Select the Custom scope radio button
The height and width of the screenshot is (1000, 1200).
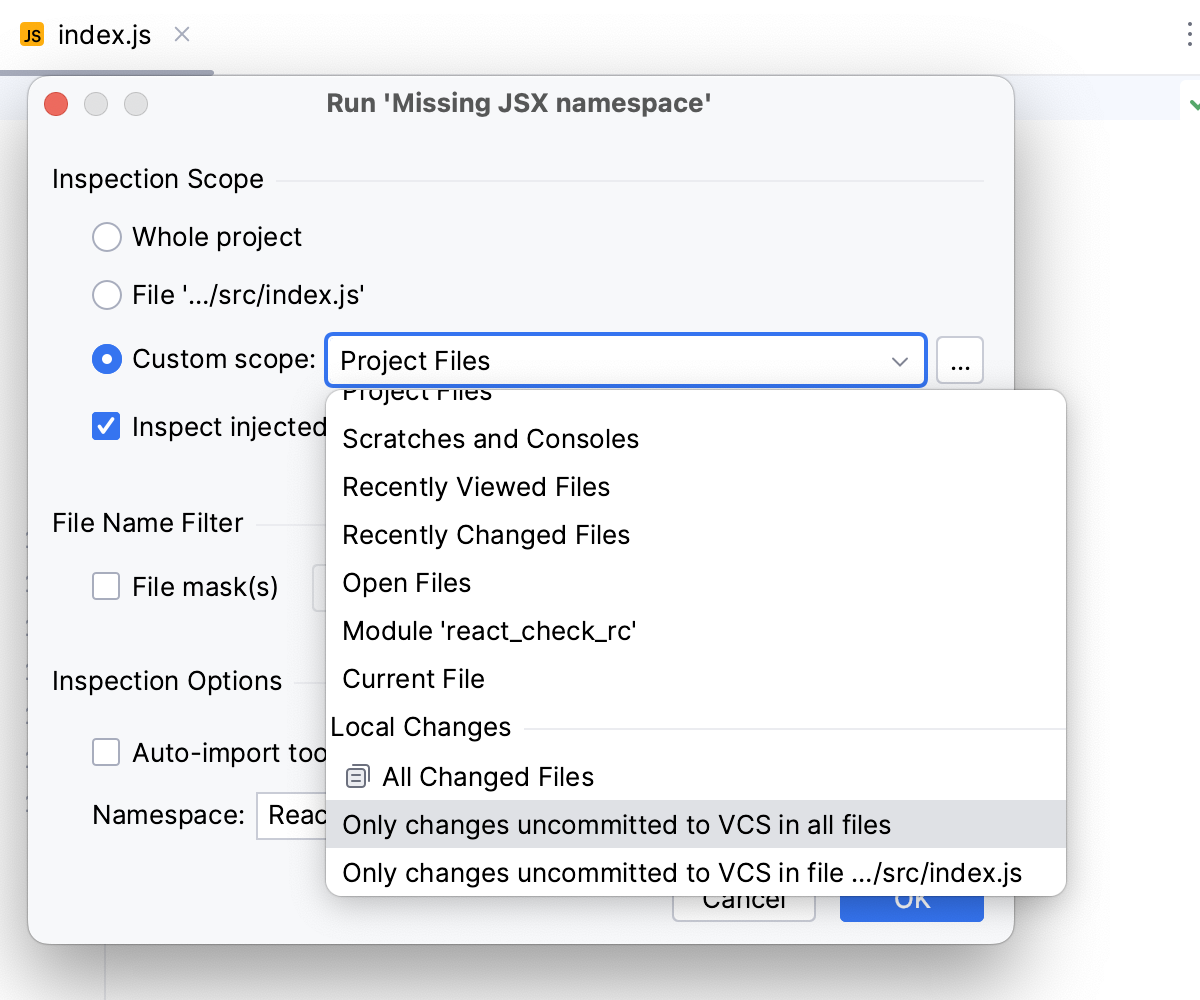point(107,360)
